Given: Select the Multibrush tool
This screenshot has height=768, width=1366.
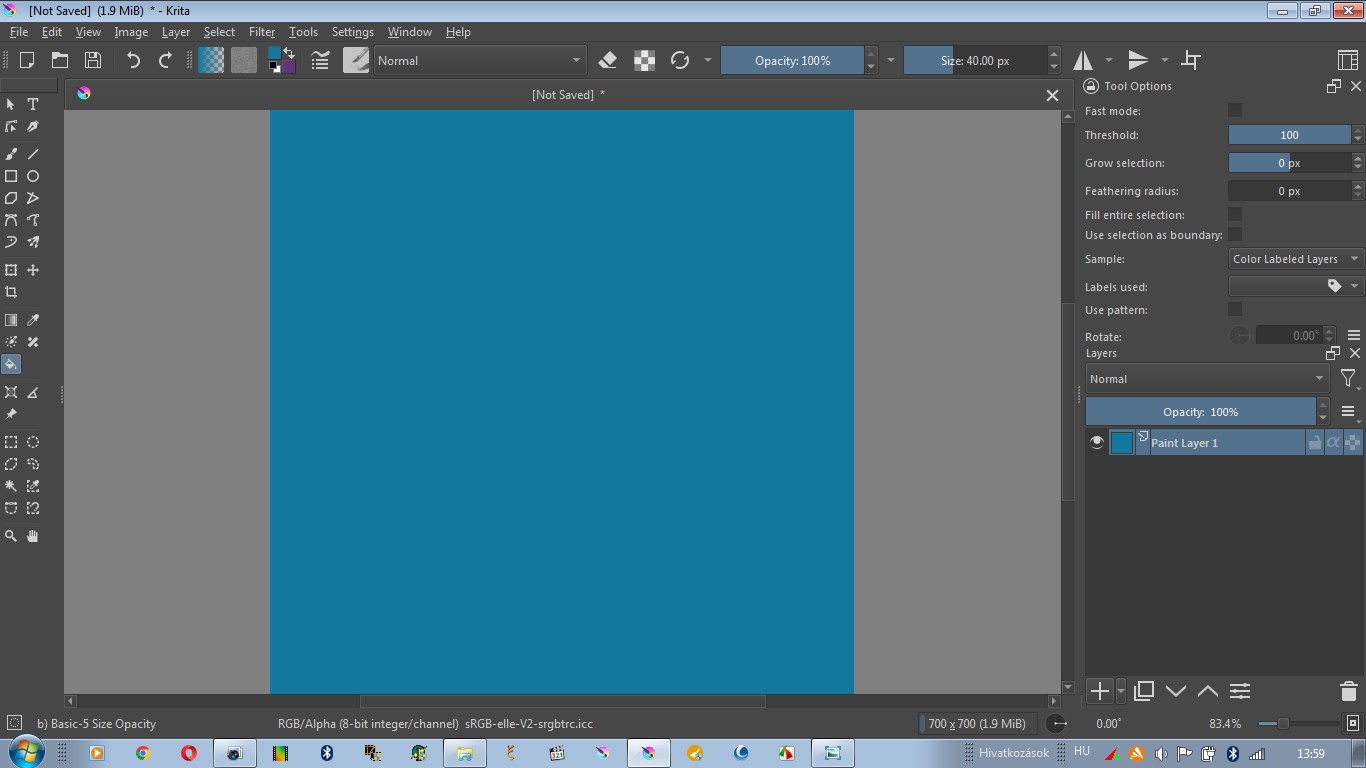Looking at the screenshot, I should point(33,242).
